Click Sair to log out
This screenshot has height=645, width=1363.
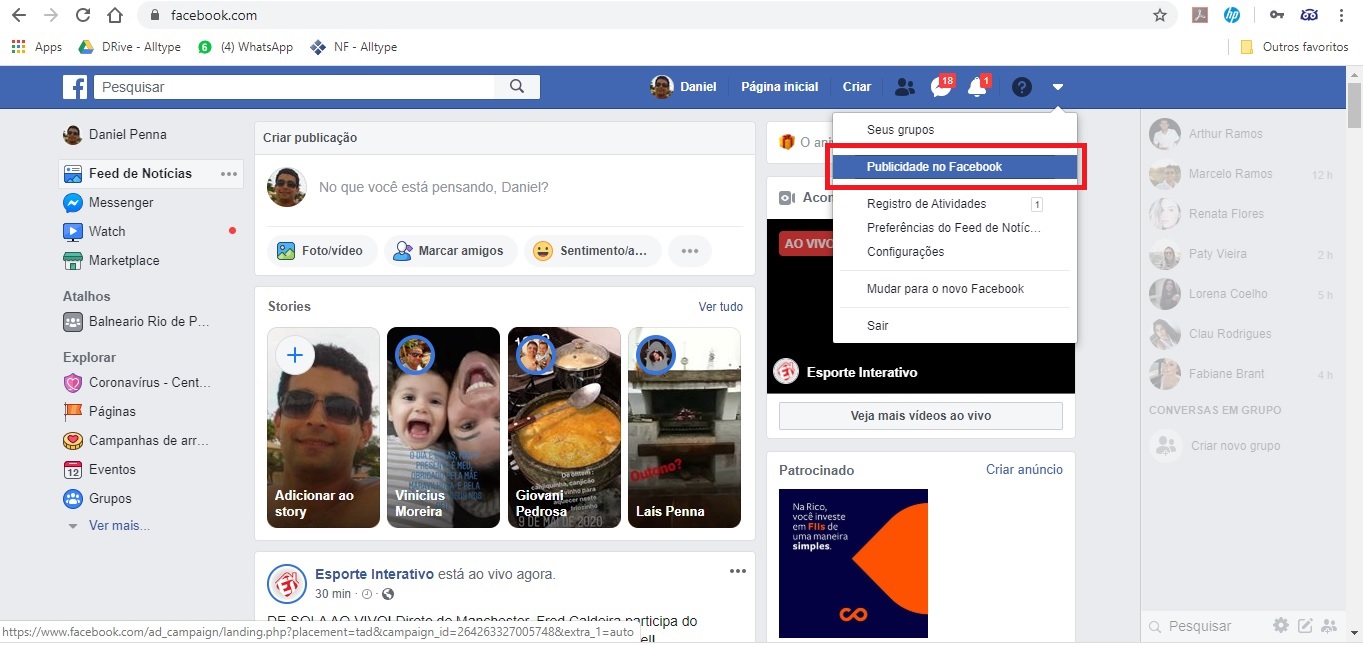[x=955, y=326]
